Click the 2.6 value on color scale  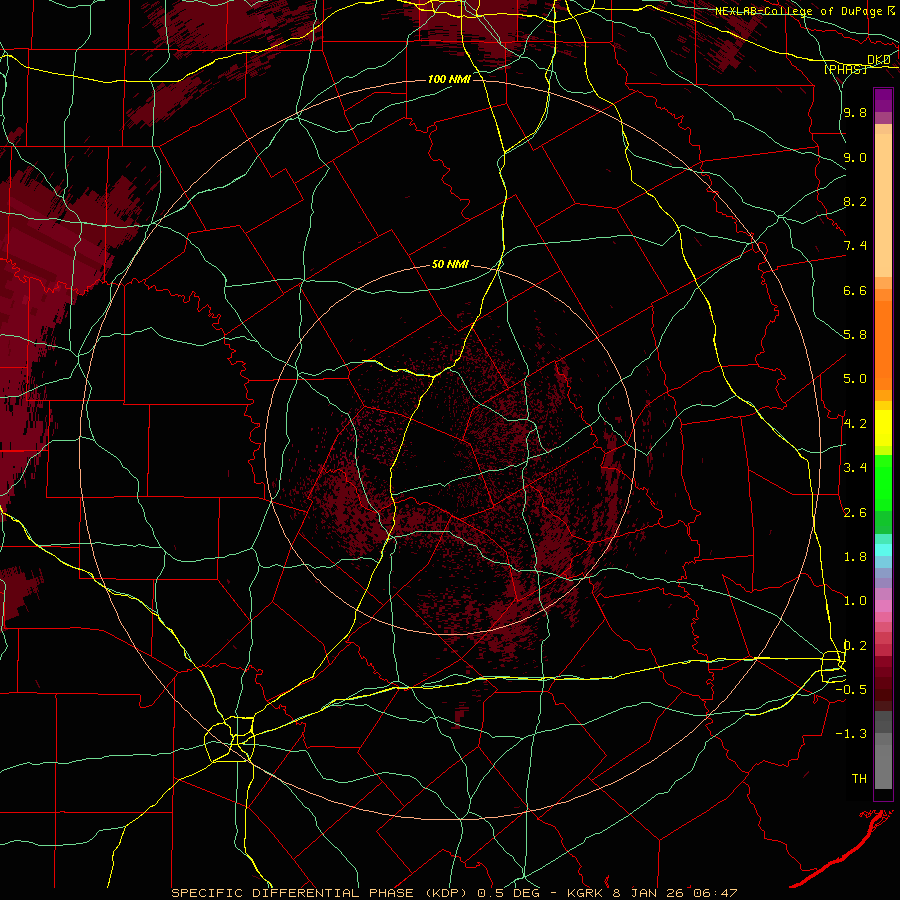(855, 513)
